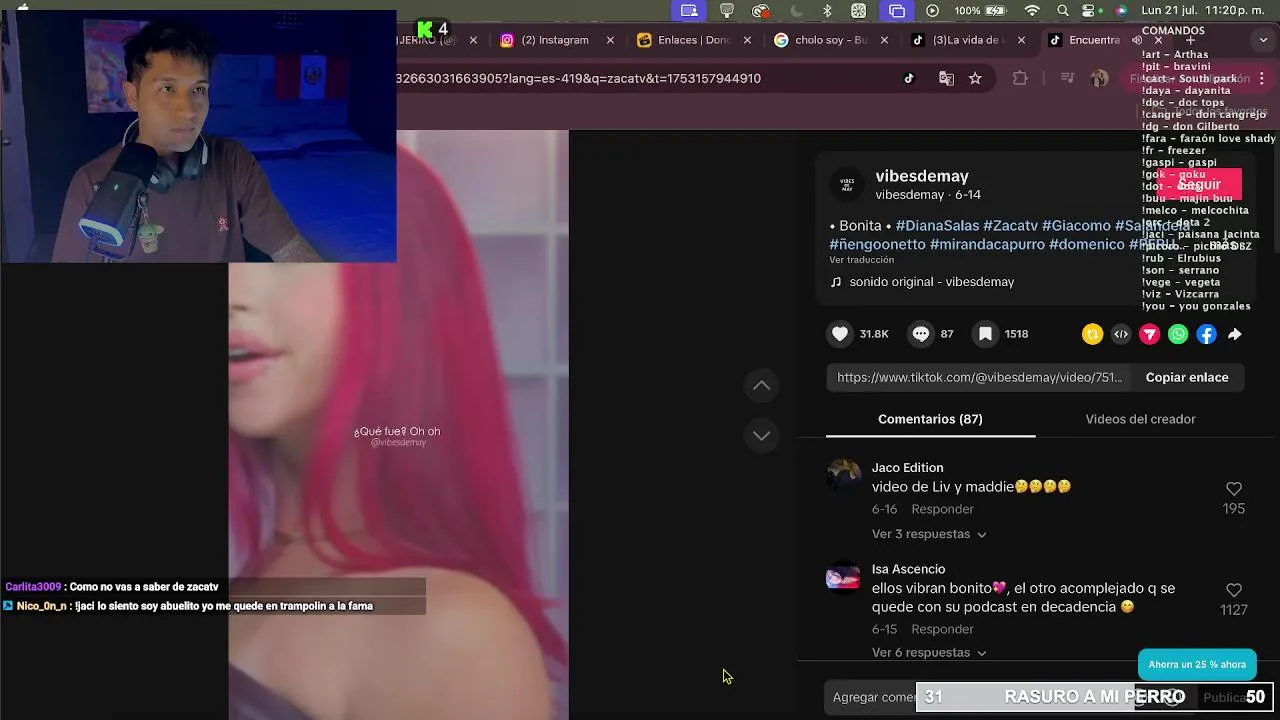The image size is (1280, 720).
Task: Save the video with the bookmark icon
Action: point(985,334)
